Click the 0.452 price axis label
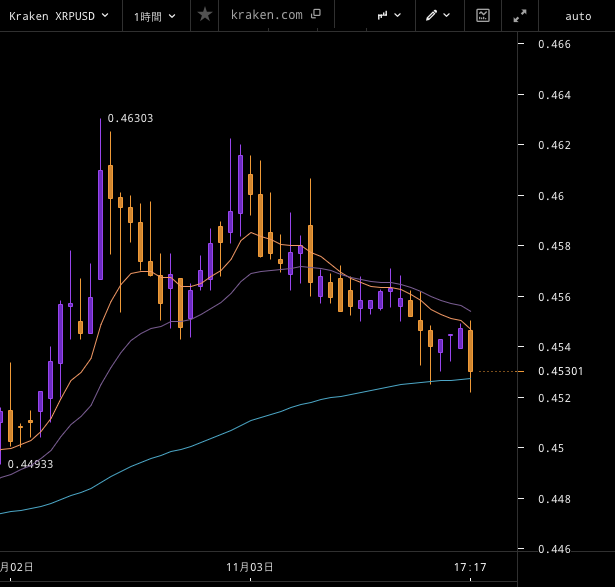The image size is (615, 587). [x=554, y=398]
